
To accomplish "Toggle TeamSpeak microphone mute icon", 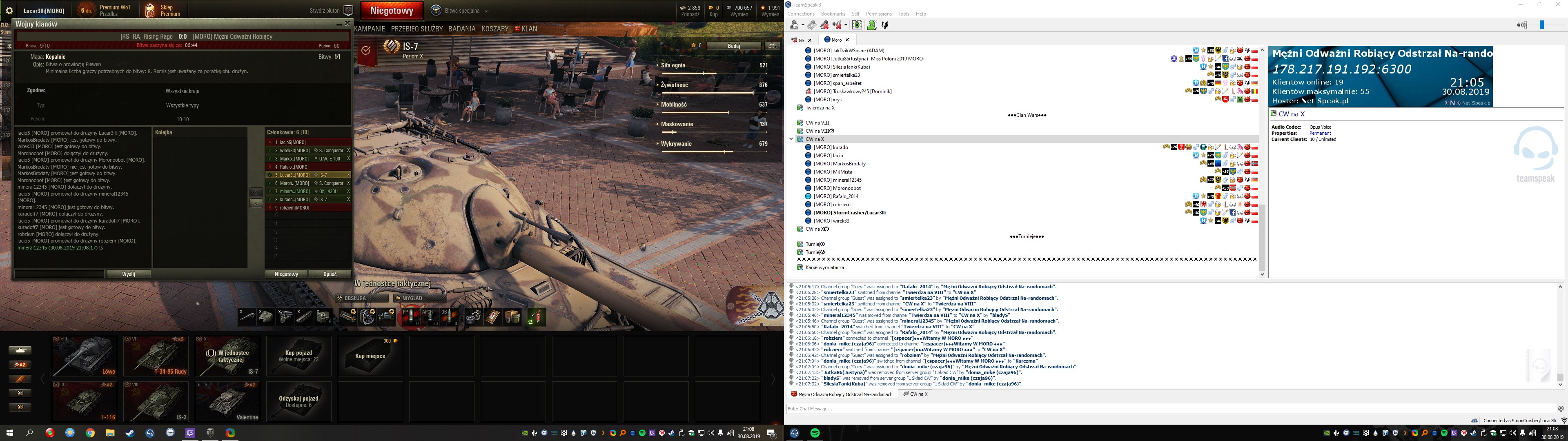I will point(825,26).
